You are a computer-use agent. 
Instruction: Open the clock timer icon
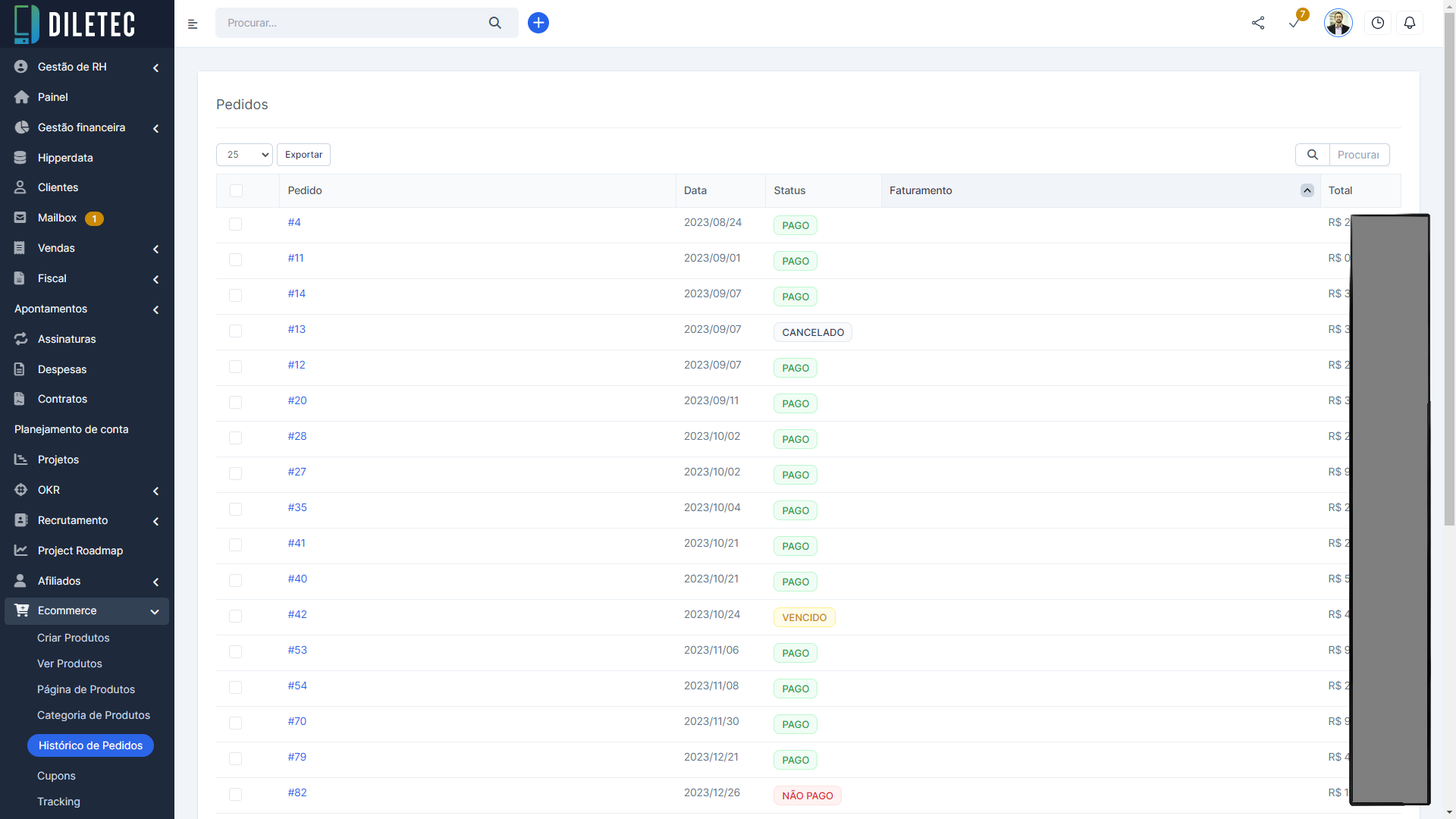pyautogui.click(x=1378, y=23)
